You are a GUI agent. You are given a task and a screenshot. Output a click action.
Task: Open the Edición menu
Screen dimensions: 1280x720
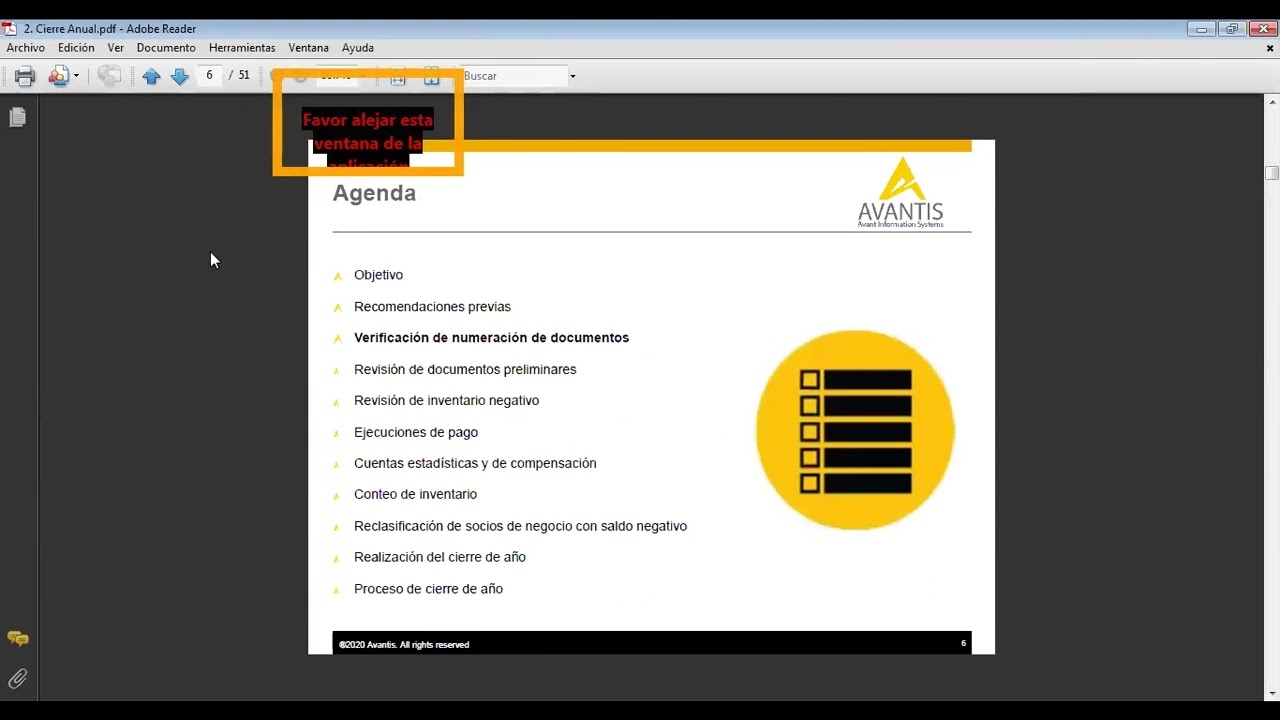pos(76,47)
